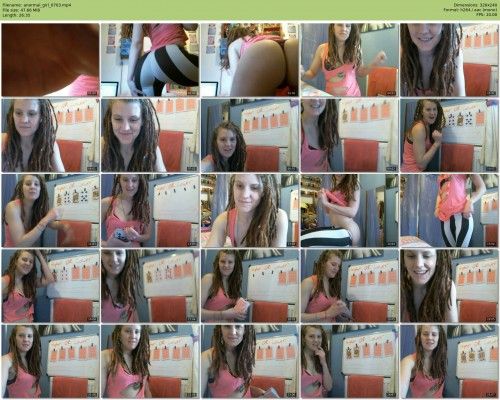
Task: Select thumbnail of woman dancing near orange chair
Action: 349,60
